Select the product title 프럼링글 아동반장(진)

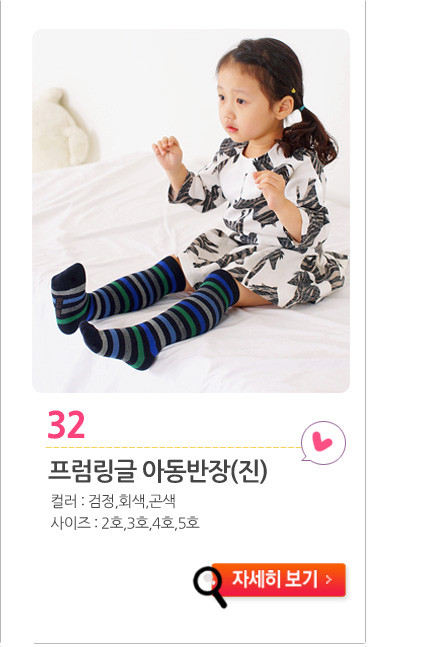[x=158, y=471]
